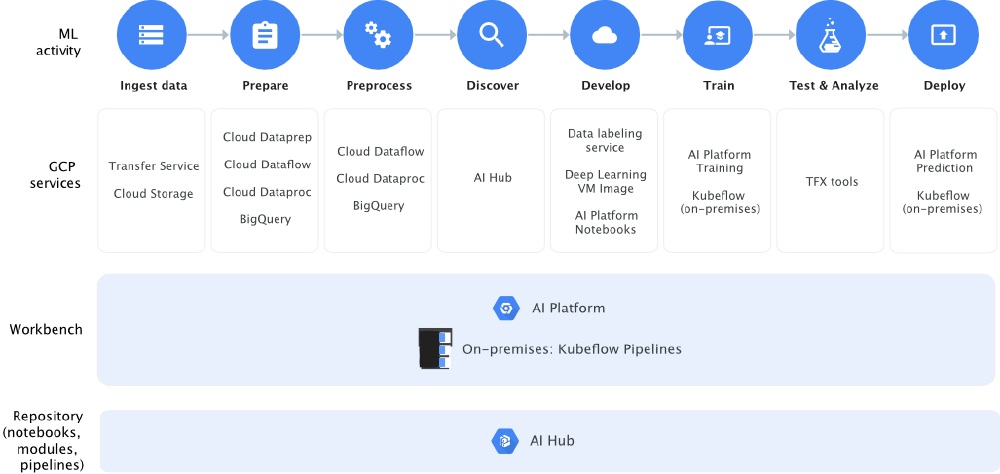This screenshot has height=474, width=1000.
Task: Select the Discover label
Action: pos(492,85)
